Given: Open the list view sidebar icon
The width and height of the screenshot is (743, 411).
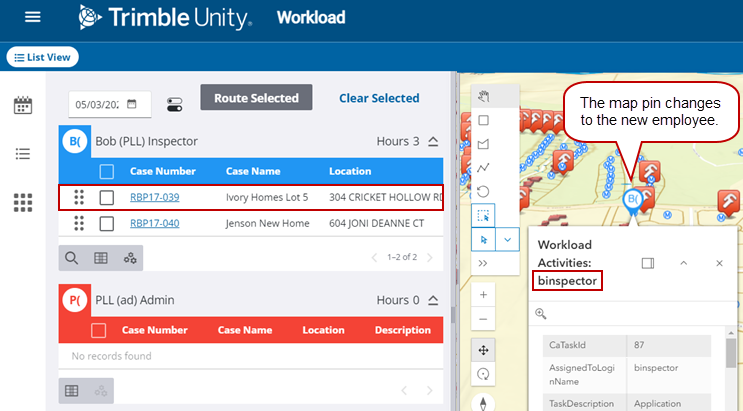Looking at the screenshot, I should (23, 154).
